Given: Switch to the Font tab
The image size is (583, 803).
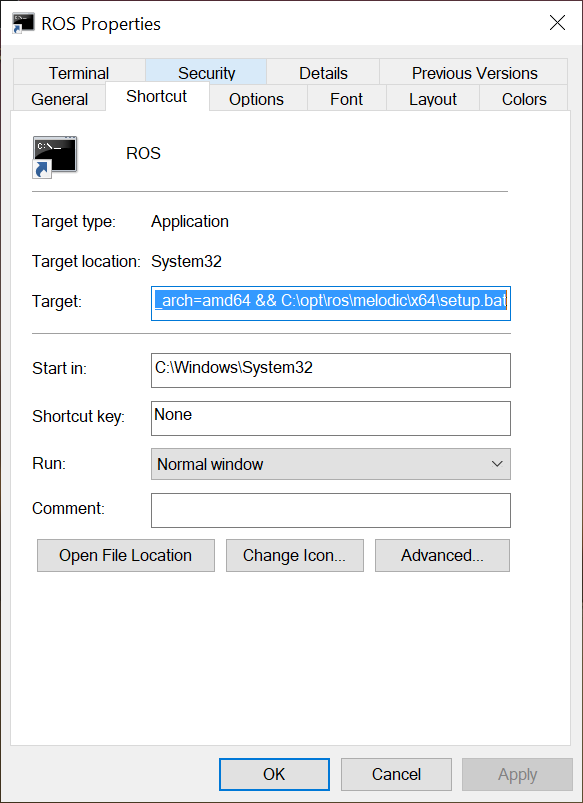Looking at the screenshot, I should coord(346,98).
